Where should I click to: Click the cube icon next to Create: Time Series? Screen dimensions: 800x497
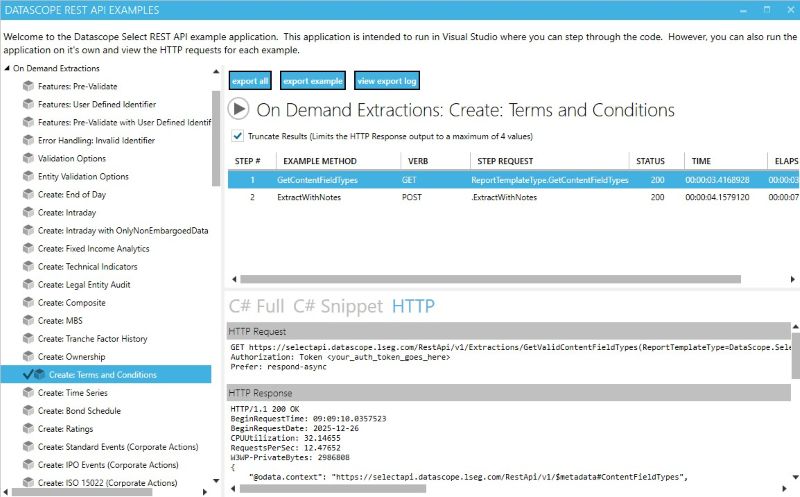point(28,393)
